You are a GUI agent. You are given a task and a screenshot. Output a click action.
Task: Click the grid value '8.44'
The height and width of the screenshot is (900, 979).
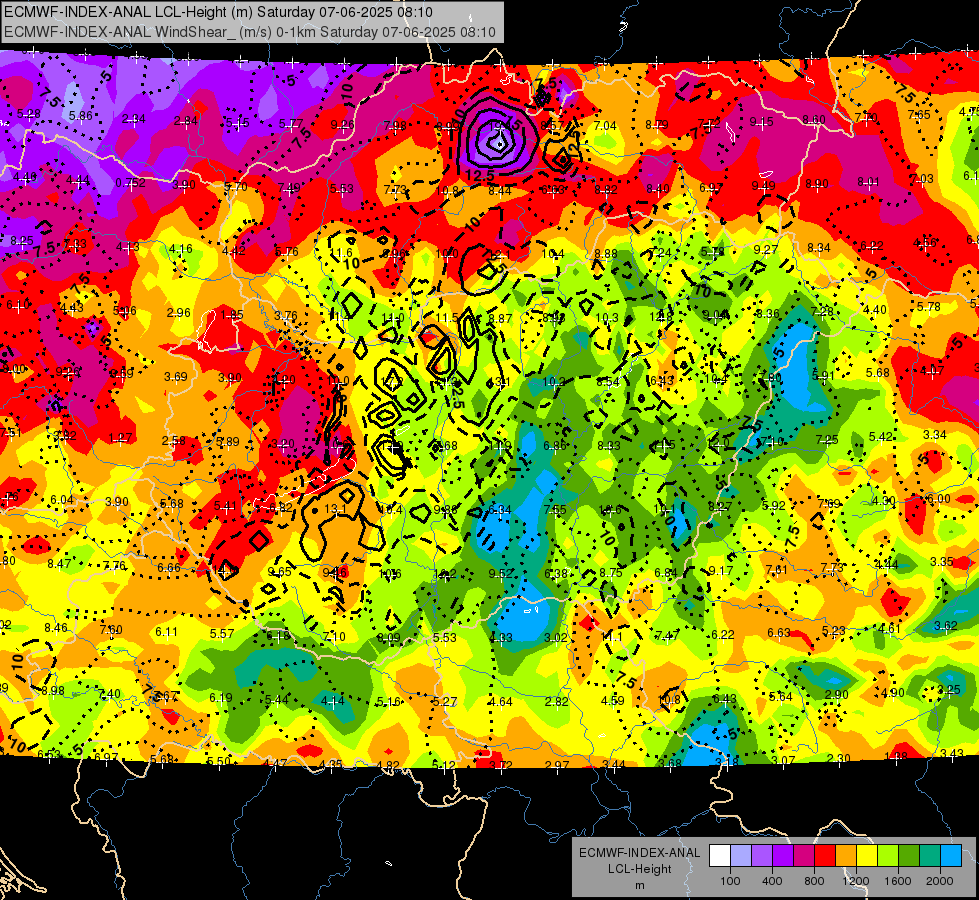click(x=500, y=190)
